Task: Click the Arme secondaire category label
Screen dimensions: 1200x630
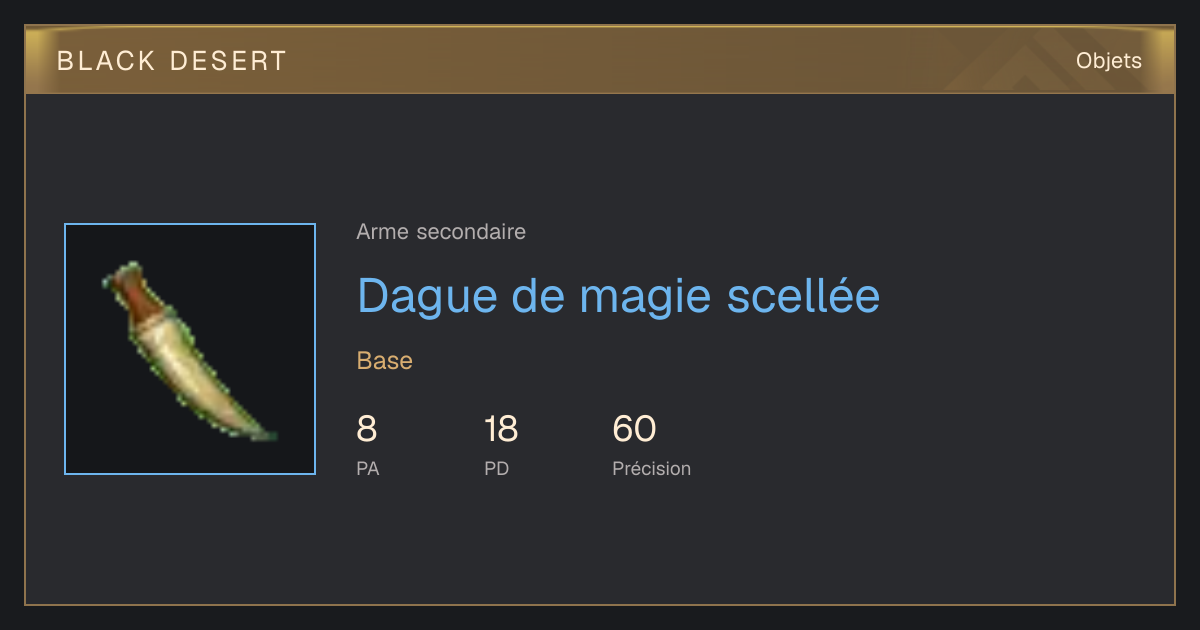Action: point(441,232)
